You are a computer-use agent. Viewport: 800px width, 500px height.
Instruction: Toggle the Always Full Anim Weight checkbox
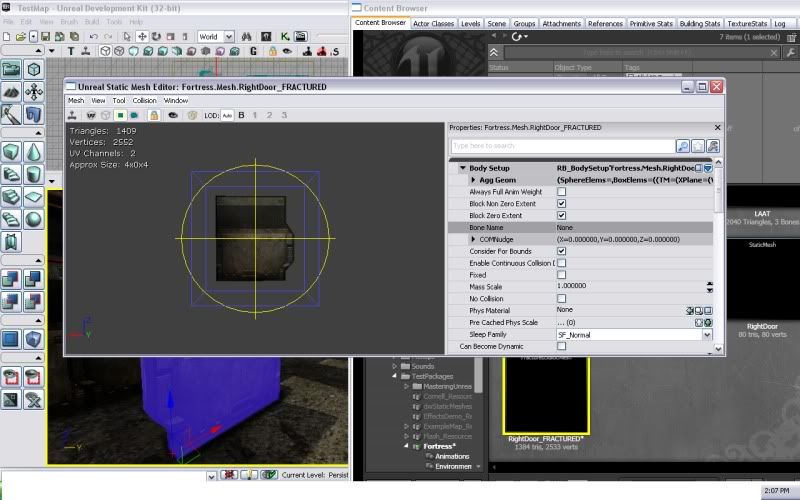pyautogui.click(x=561, y=192)
